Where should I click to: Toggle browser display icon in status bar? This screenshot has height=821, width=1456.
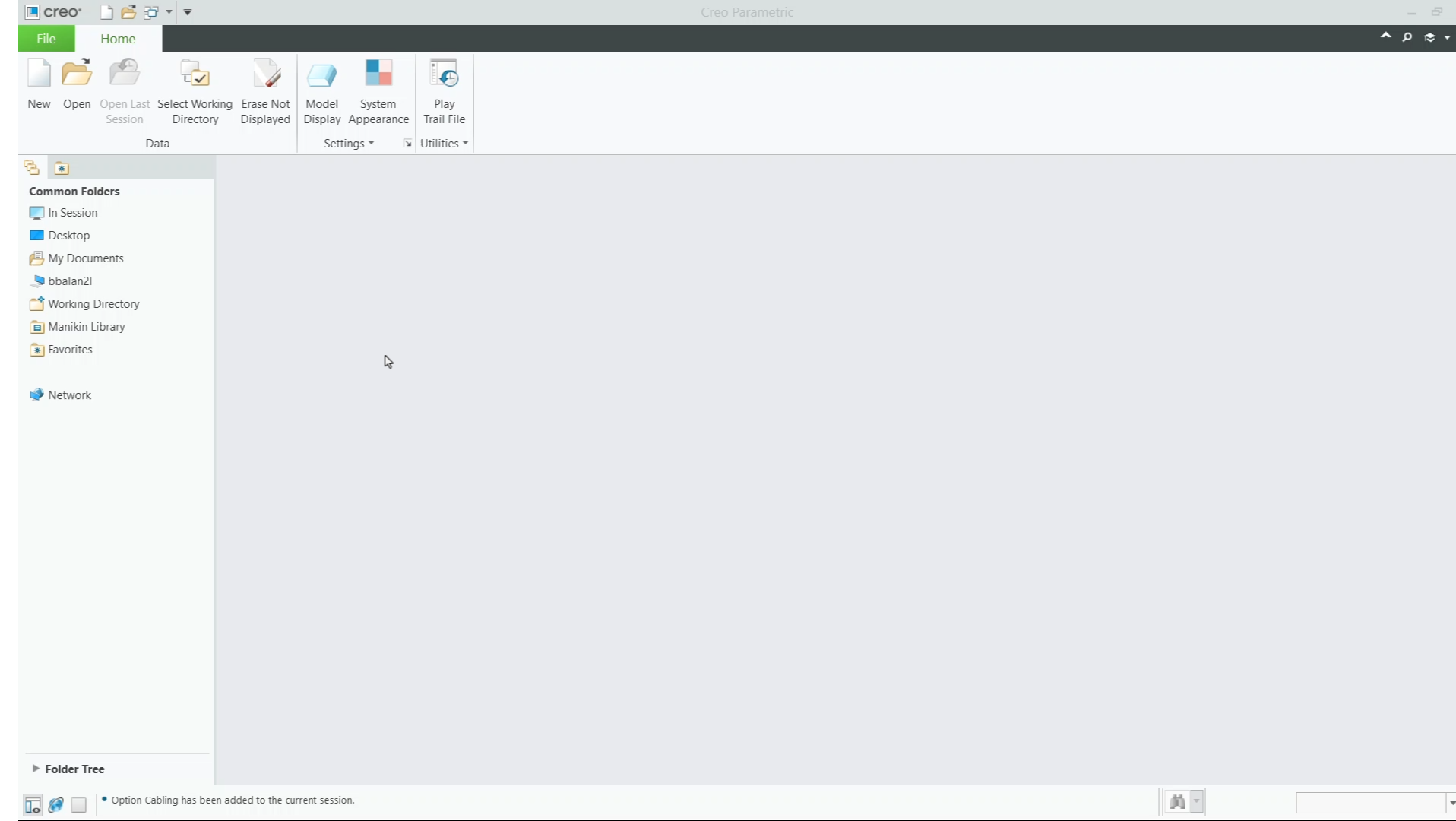coord(55,804)
